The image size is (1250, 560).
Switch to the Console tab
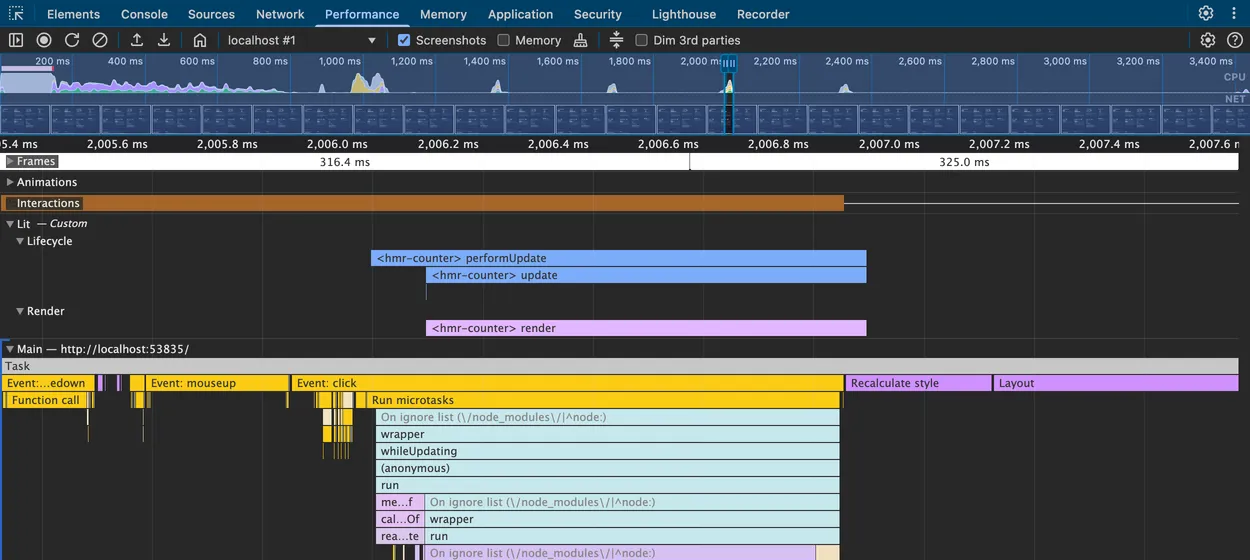[x=144, y=14]
